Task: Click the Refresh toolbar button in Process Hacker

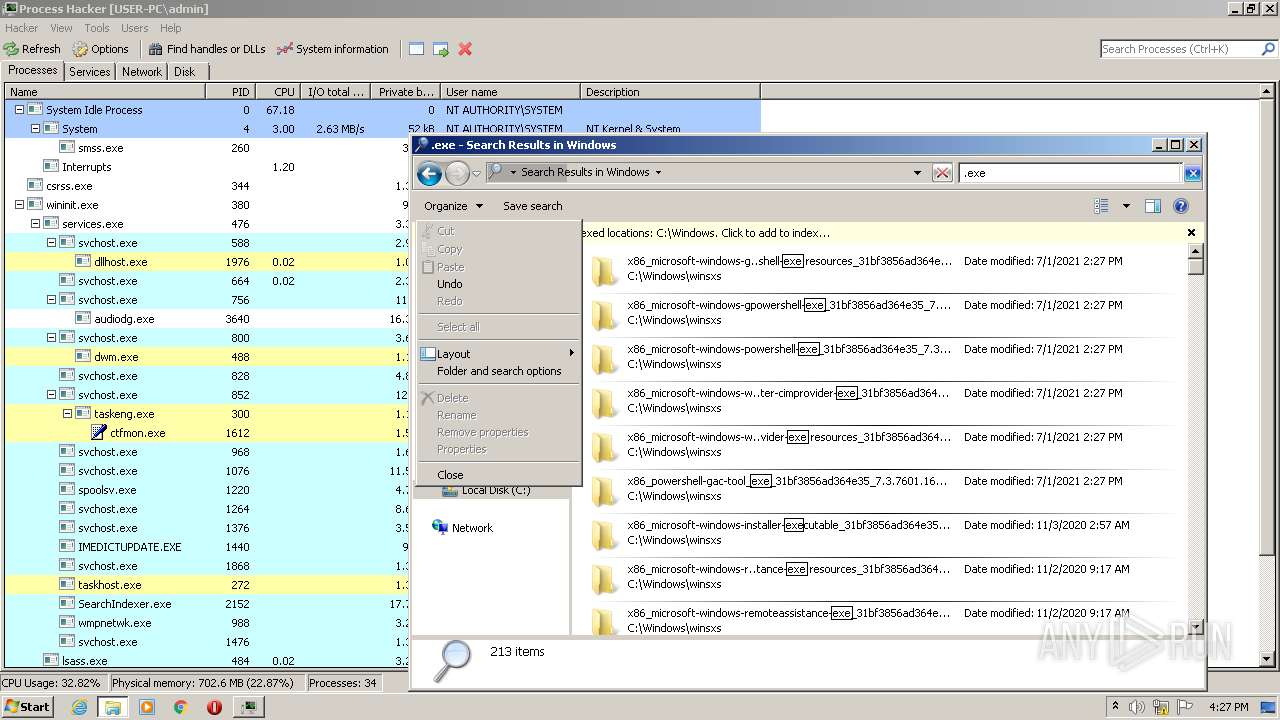Action: (x=32, y=49)
